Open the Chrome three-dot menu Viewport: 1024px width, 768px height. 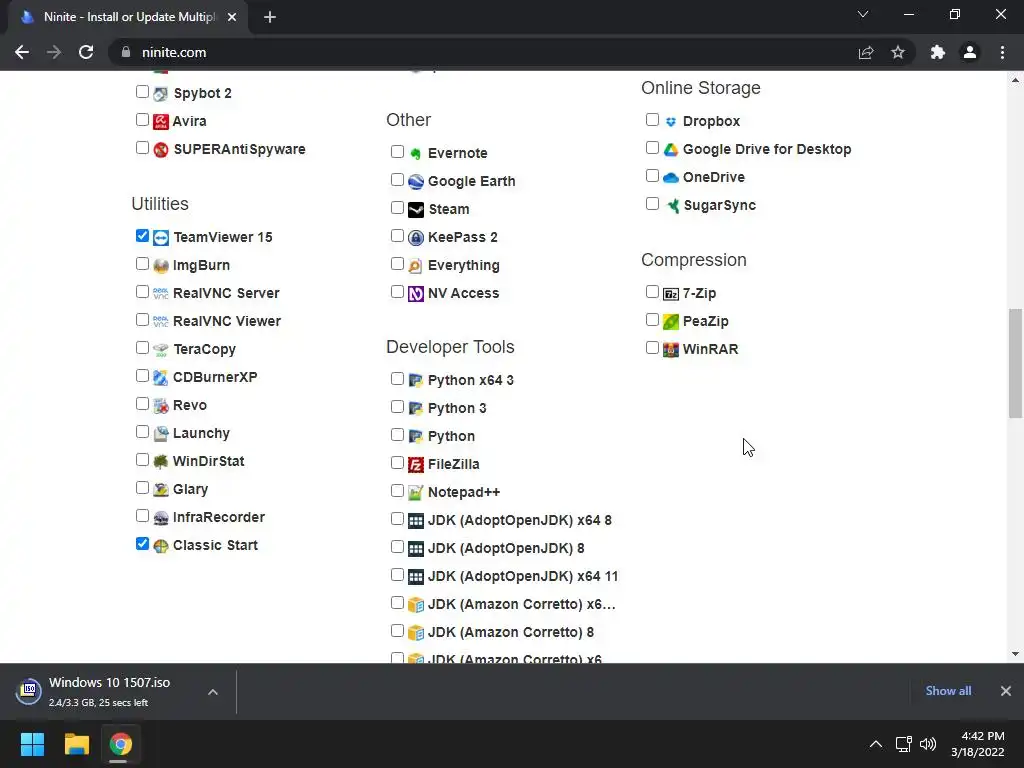tap(1002, 52)
